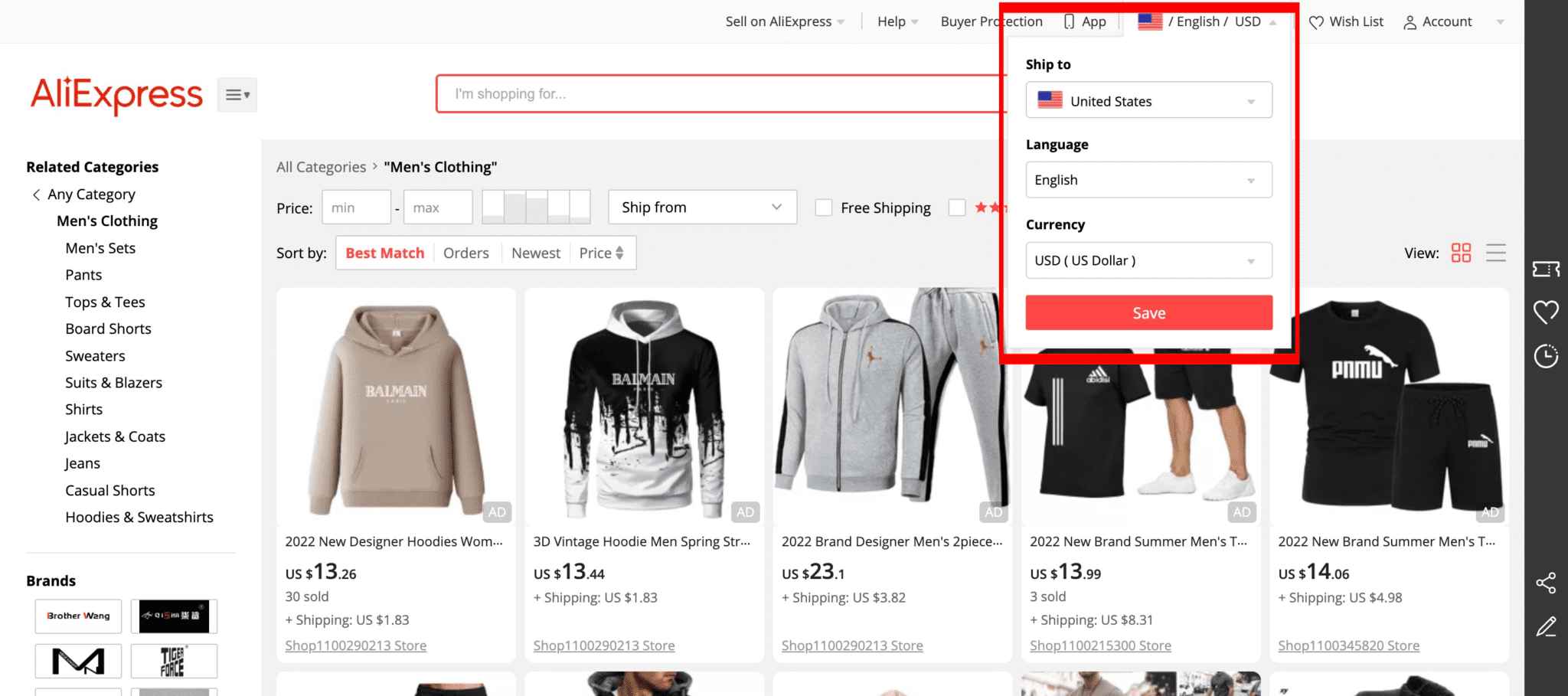Save the shipping and currency preferences

[x=1148, y=312]
